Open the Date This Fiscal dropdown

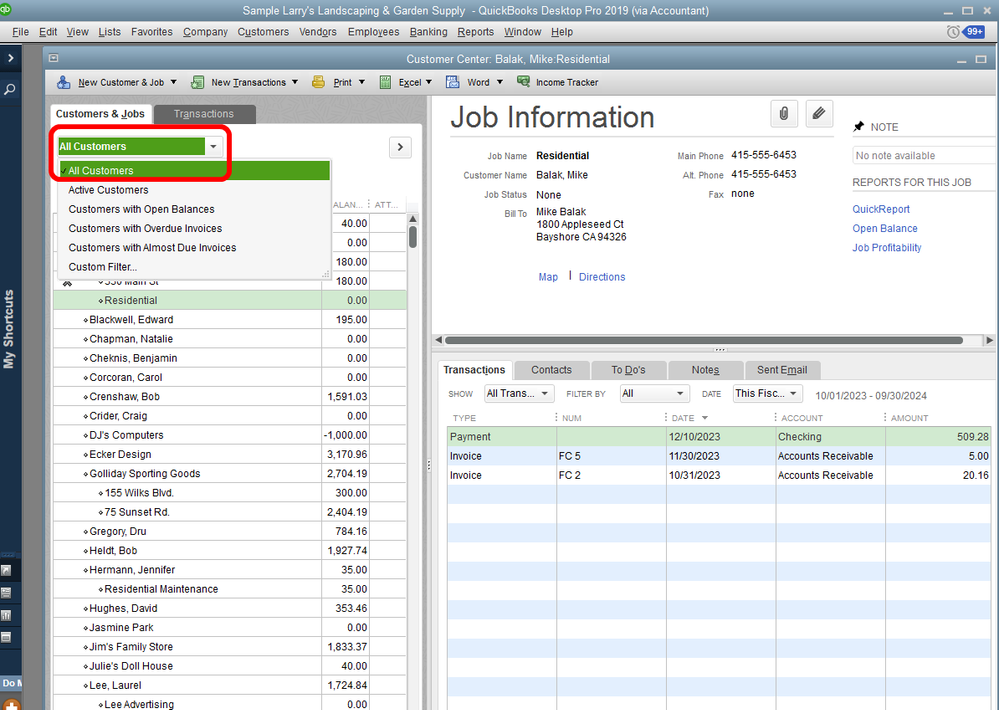(767, 394)
